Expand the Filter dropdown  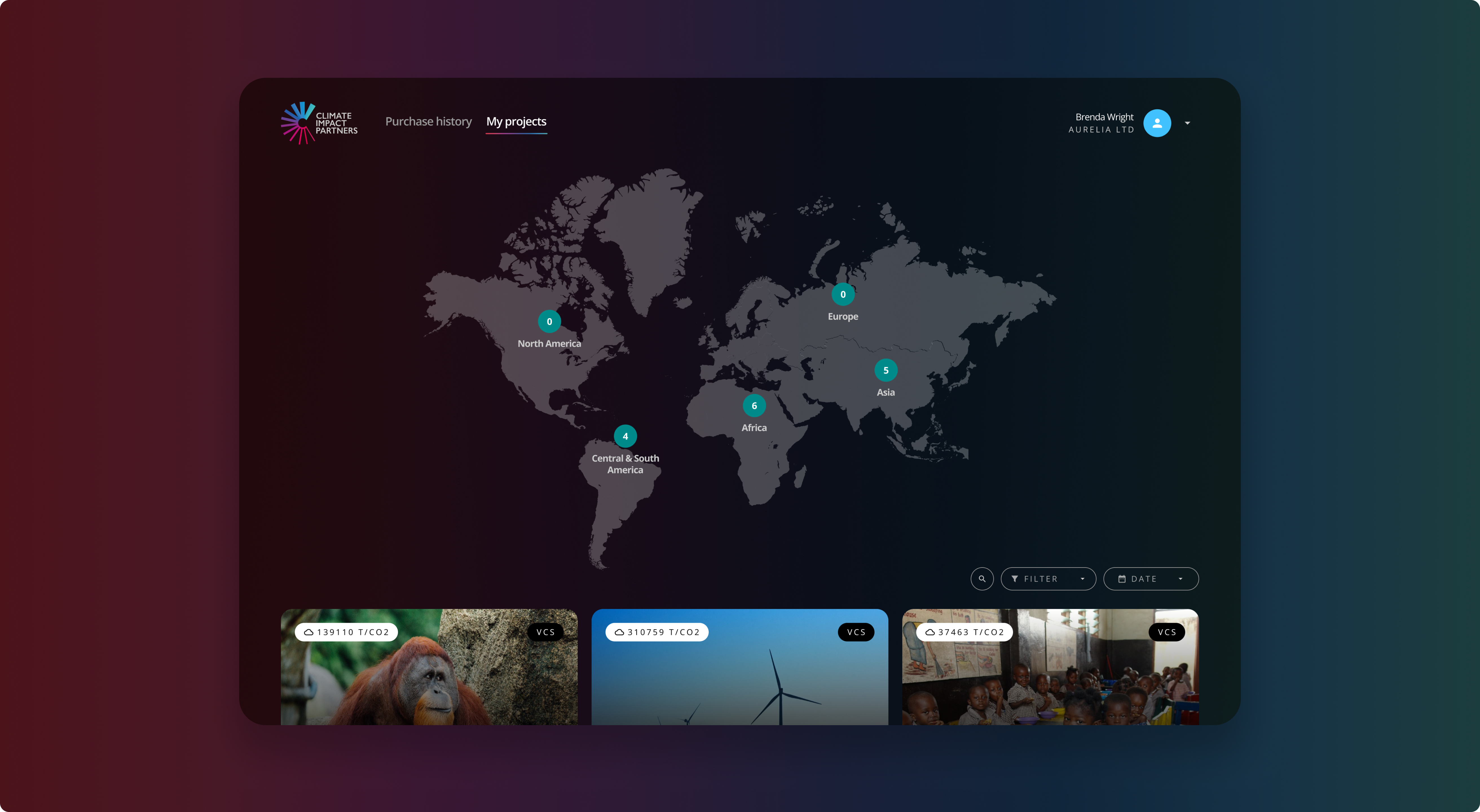1048,579
